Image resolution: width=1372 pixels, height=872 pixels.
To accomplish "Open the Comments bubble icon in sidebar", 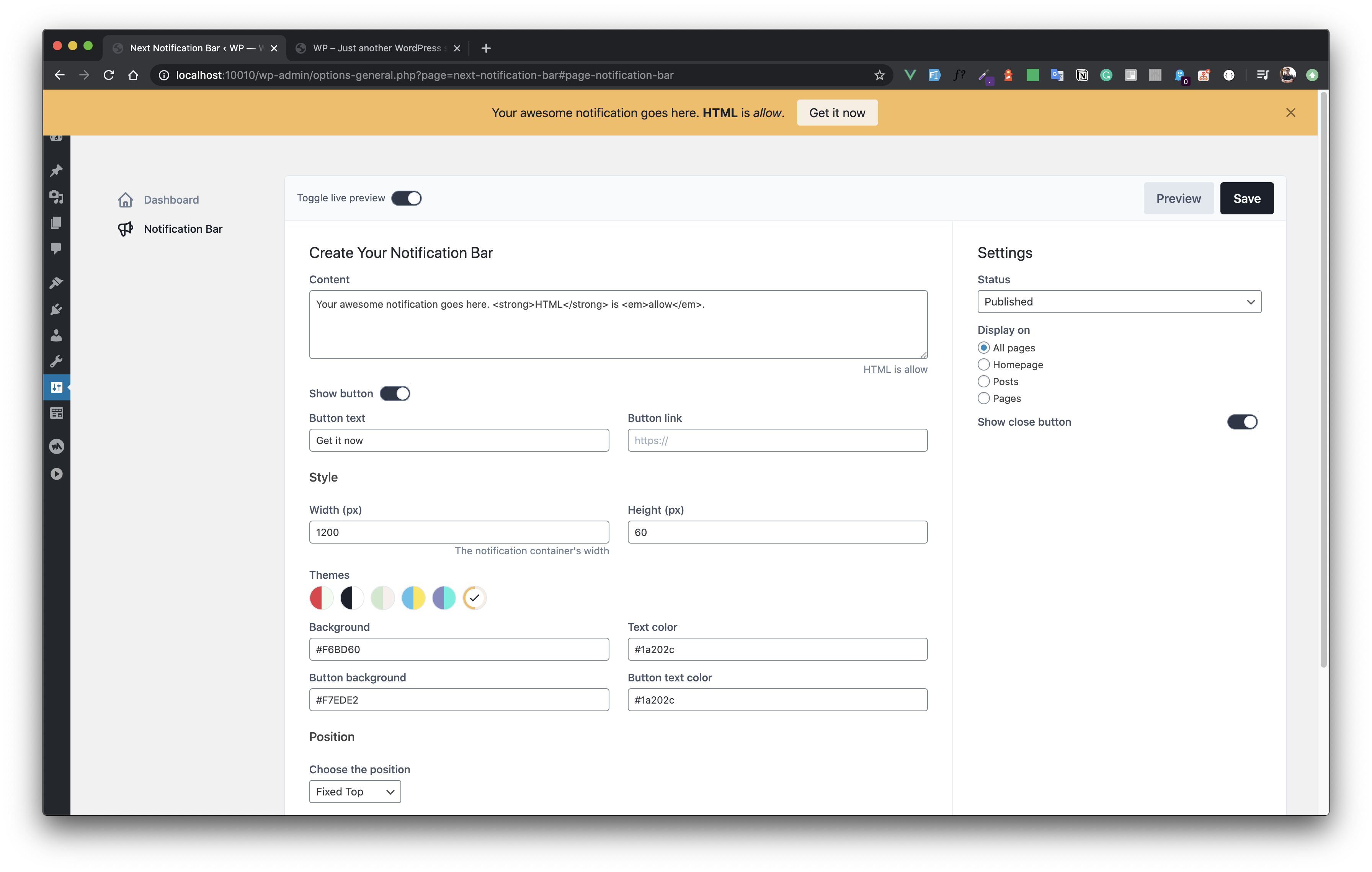I will point(56,248).
